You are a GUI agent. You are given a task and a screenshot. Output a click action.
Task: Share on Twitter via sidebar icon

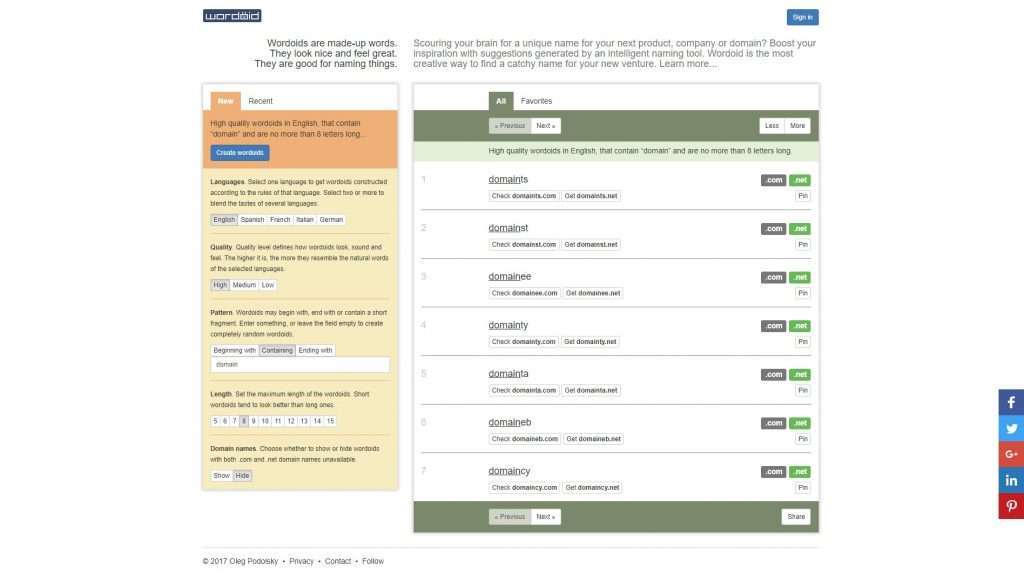pyautogui.click(x=1011, y=428)
